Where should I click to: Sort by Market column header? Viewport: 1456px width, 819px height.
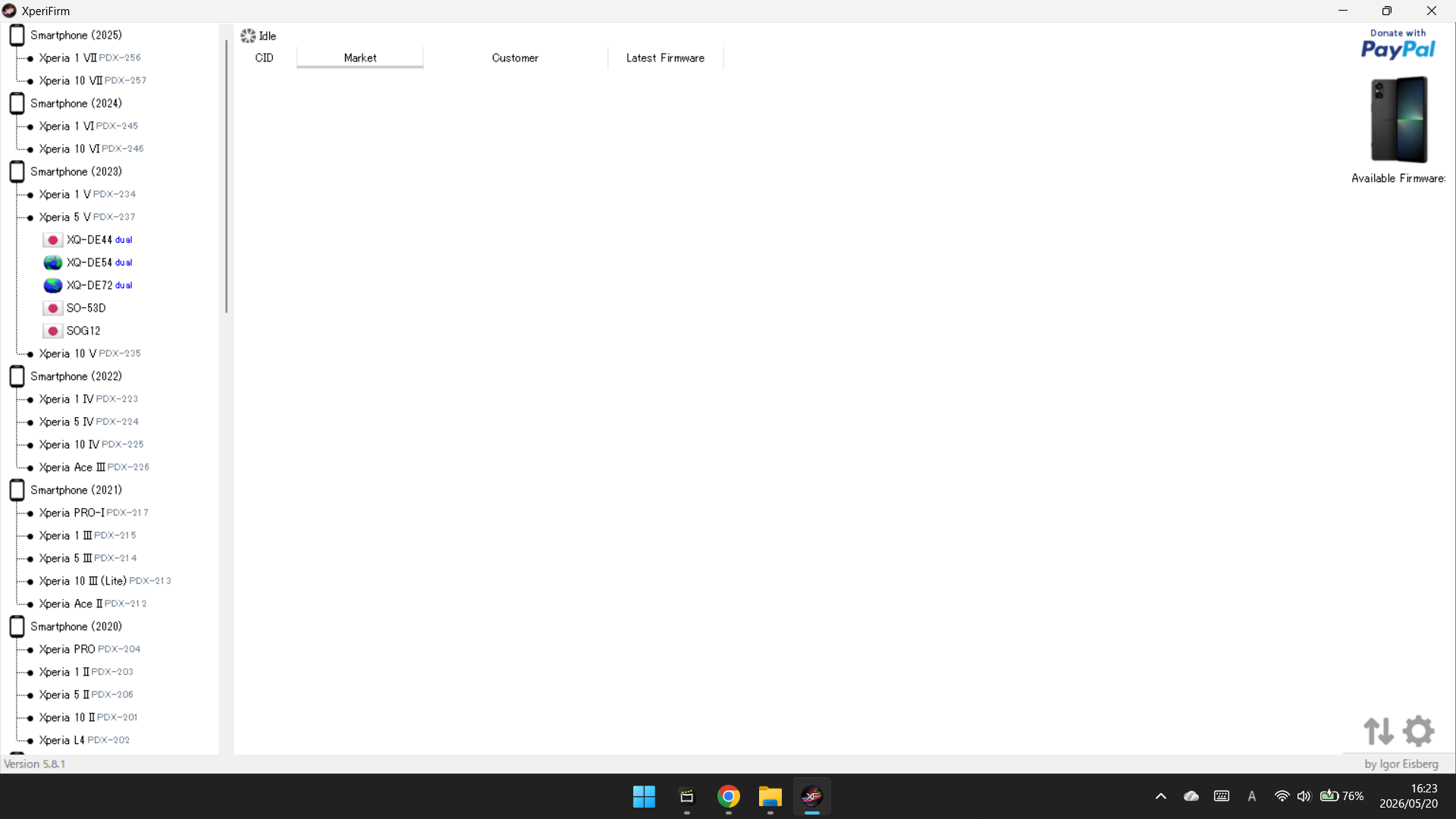[x=359, y=58]
